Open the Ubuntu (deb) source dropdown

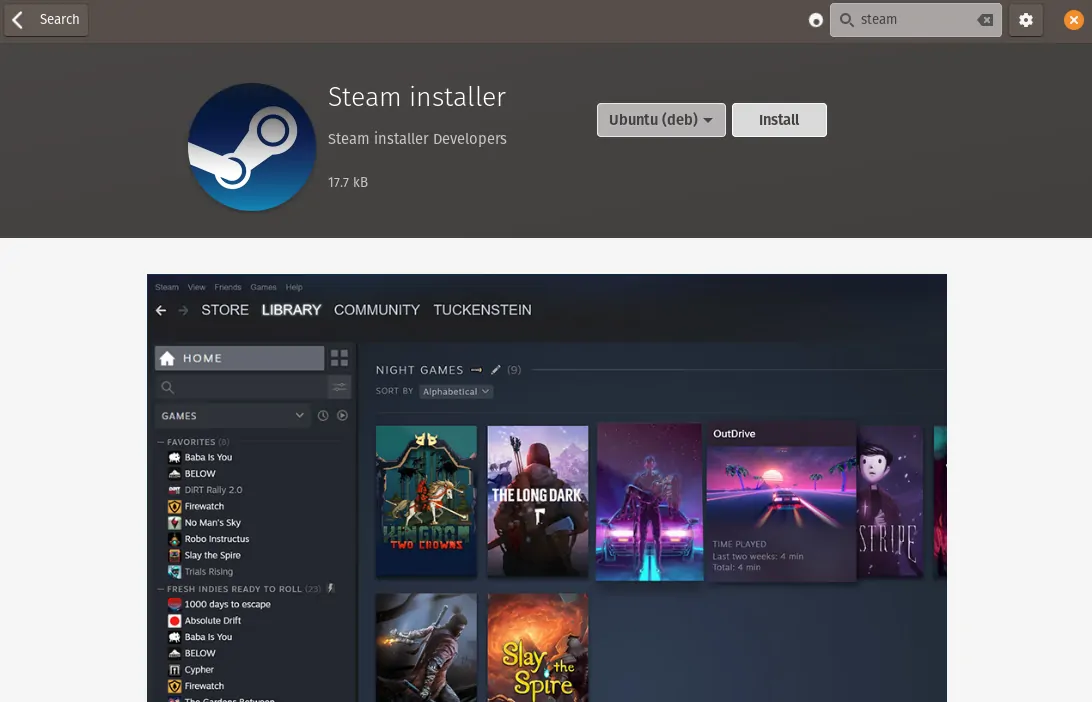661,120
